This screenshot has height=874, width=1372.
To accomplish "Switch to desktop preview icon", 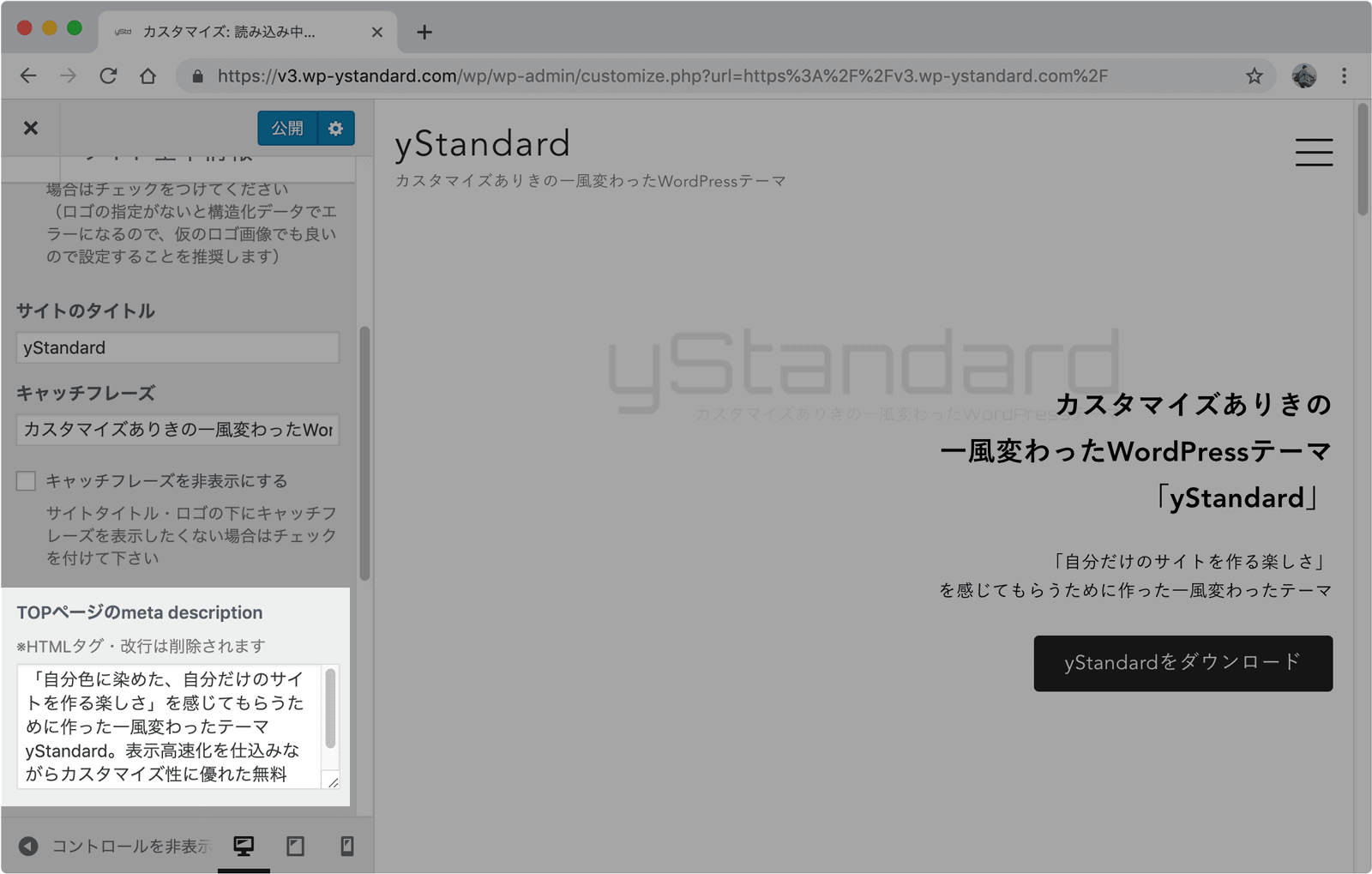I will point(244,847).
